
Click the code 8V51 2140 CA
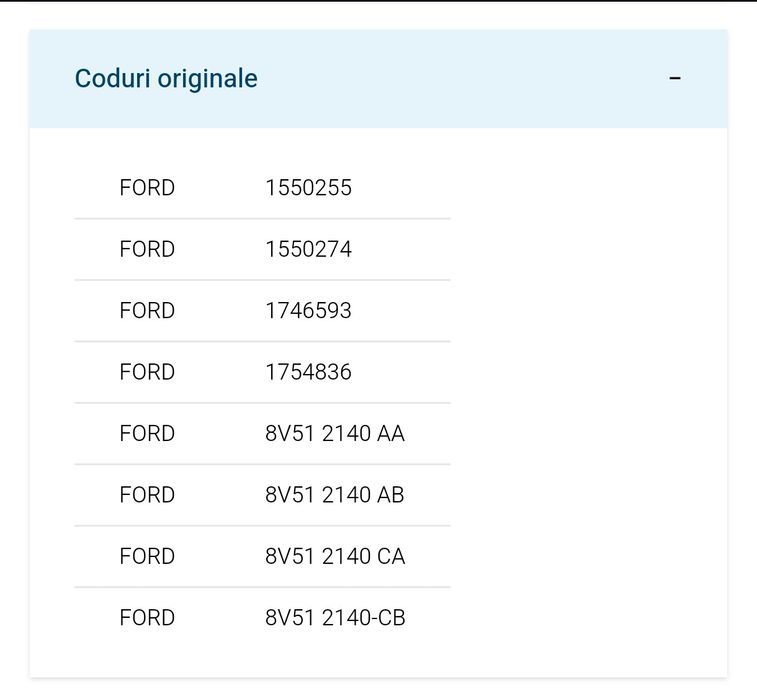335,556
